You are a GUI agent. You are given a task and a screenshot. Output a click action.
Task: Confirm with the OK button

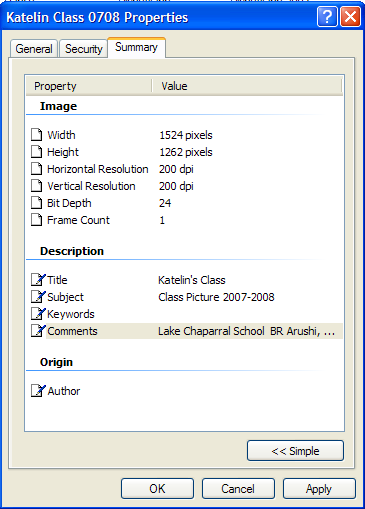[x=157, y=489]
